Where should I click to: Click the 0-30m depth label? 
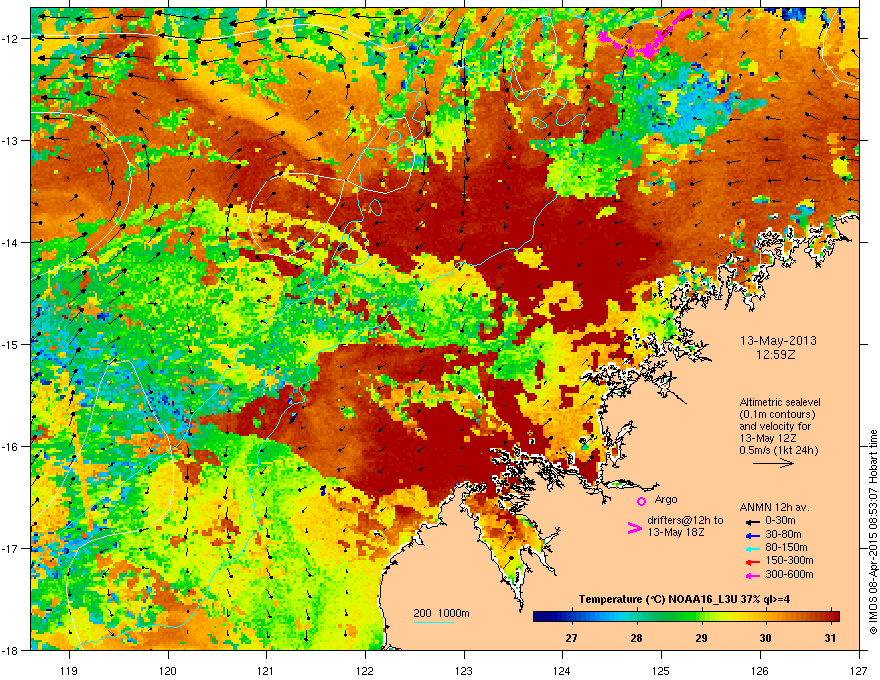pos(780,521)
